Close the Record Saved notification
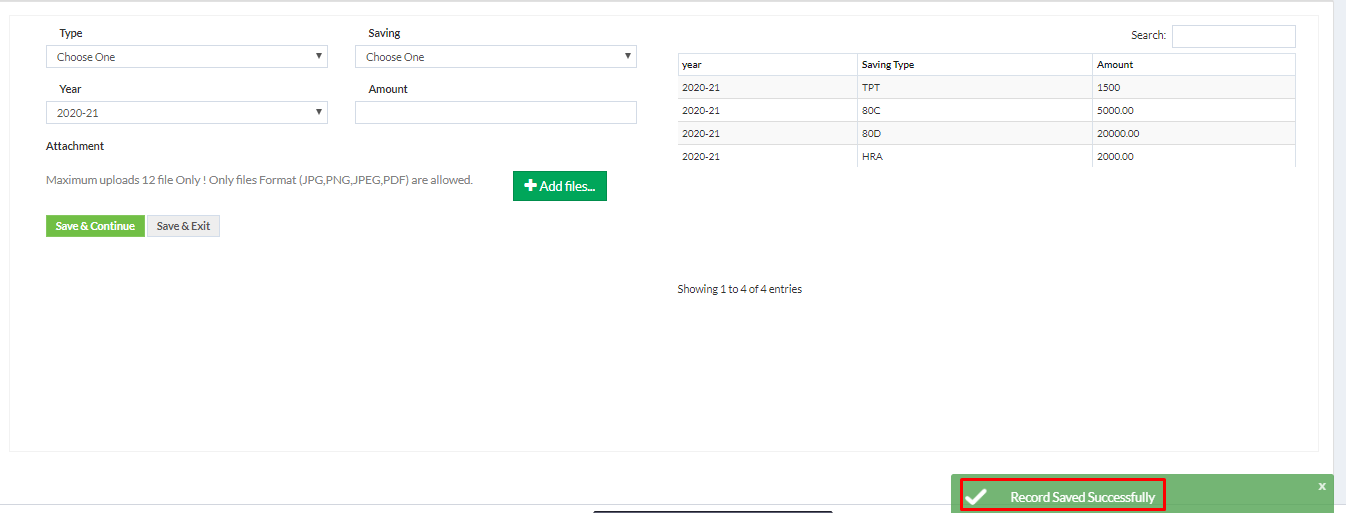Screen dimensions: 1346x513 click(x=1322, y=486)
